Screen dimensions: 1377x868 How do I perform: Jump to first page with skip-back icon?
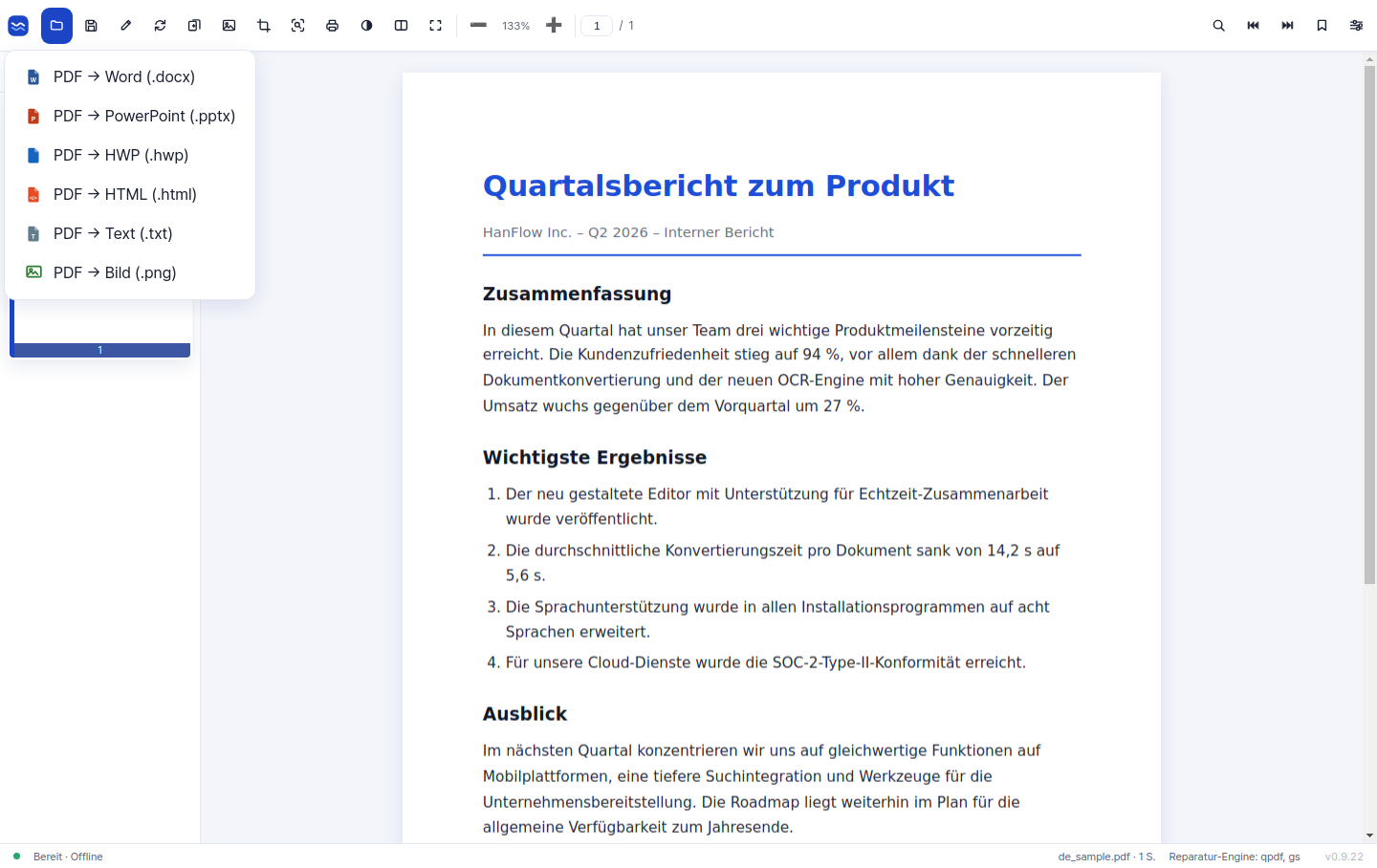point(1253,26)
